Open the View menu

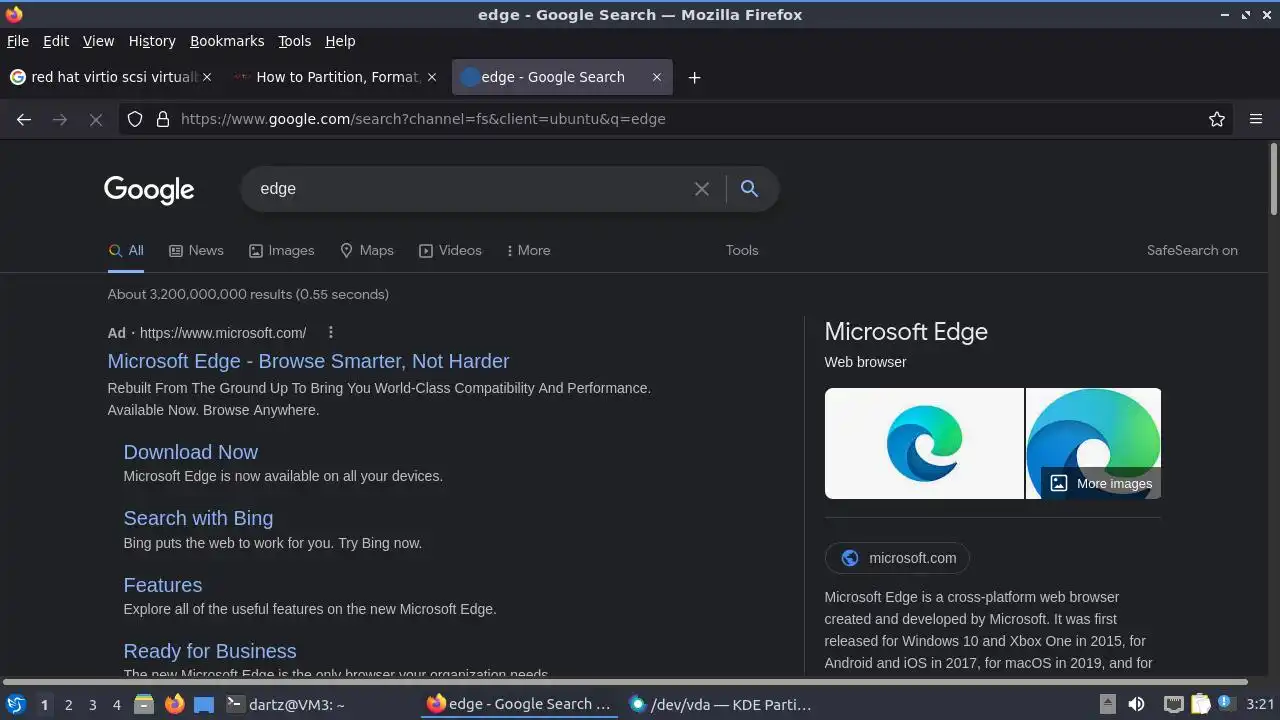(98, 41)
